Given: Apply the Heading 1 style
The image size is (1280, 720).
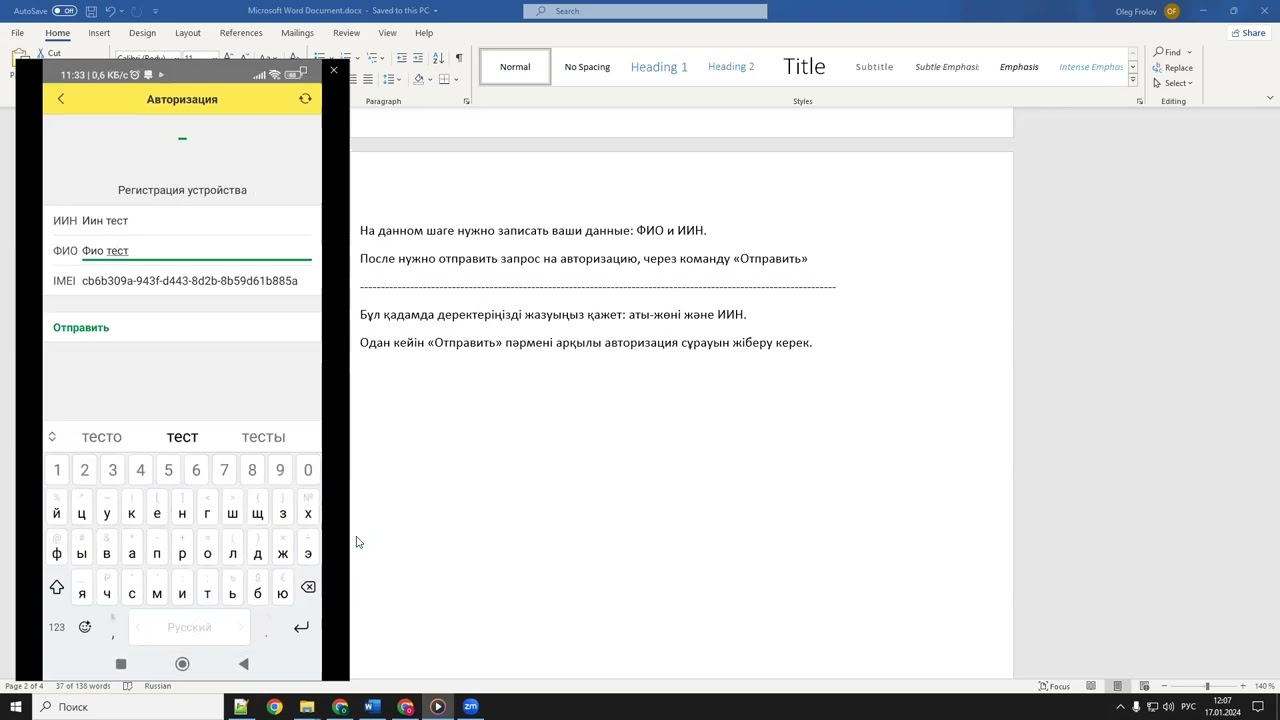Looking at the screenshot, I should pos(659,67).
